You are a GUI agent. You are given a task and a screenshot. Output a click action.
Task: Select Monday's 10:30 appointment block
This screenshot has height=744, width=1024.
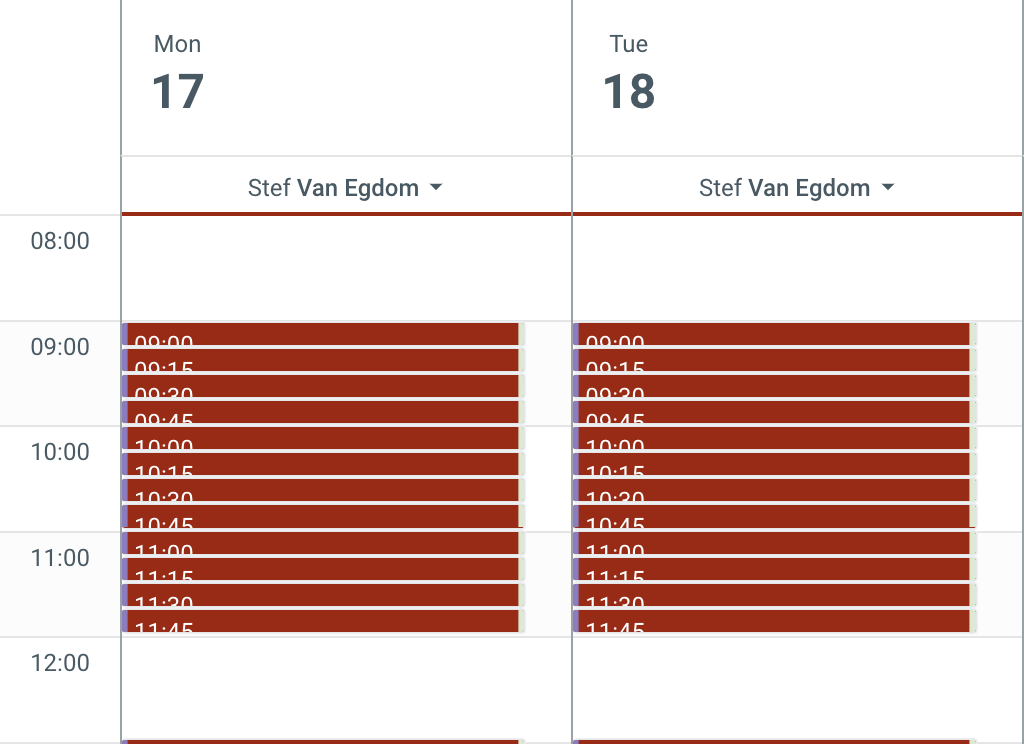322,490
